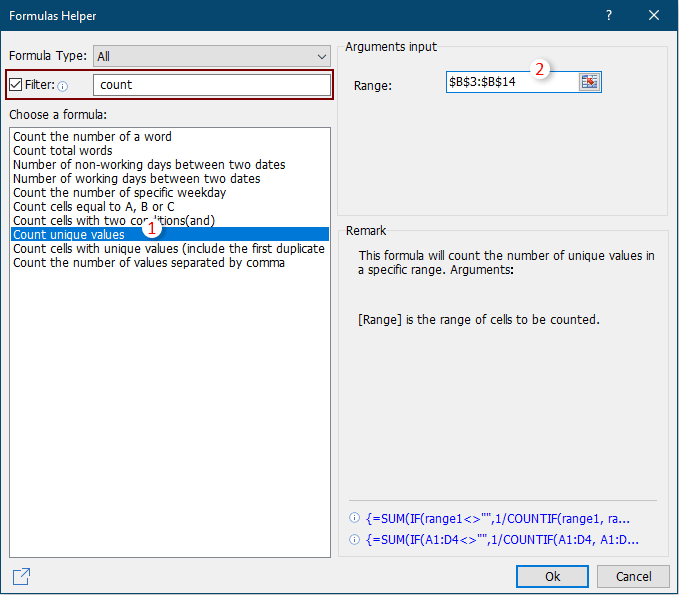Select "Count the number of a word"
Viewport: 679px width, 595px height.
(x=92, y=137)
